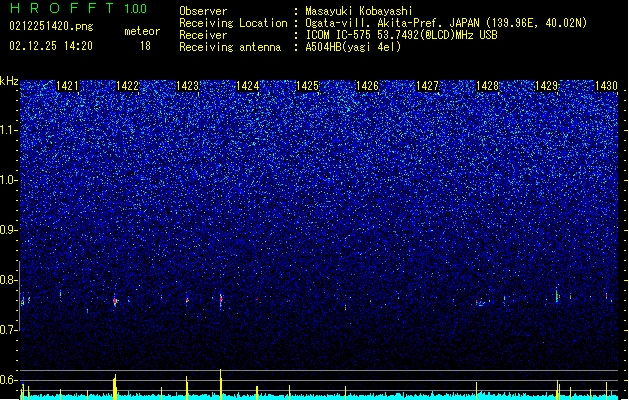The image size is (629, 400).
Task: Click the timestamp 02.12.25 14:20
Action: (x=51, y=46)
